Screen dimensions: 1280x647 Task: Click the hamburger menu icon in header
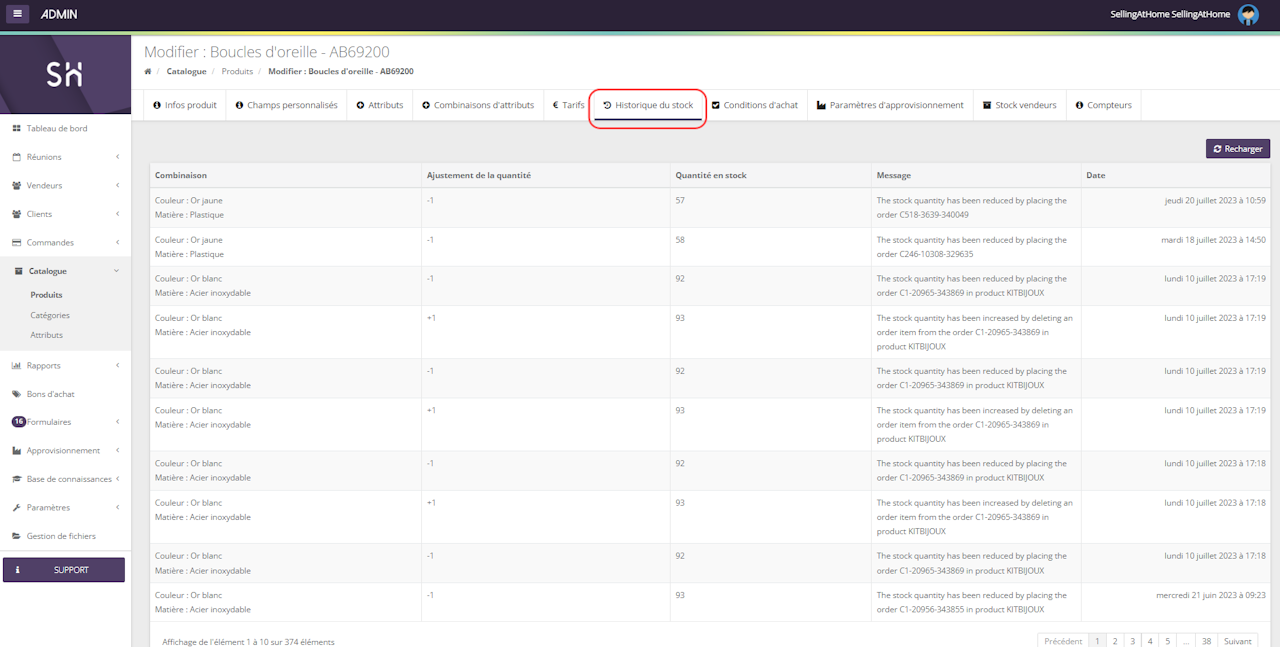pyautogui.click(x=18, y=14)
